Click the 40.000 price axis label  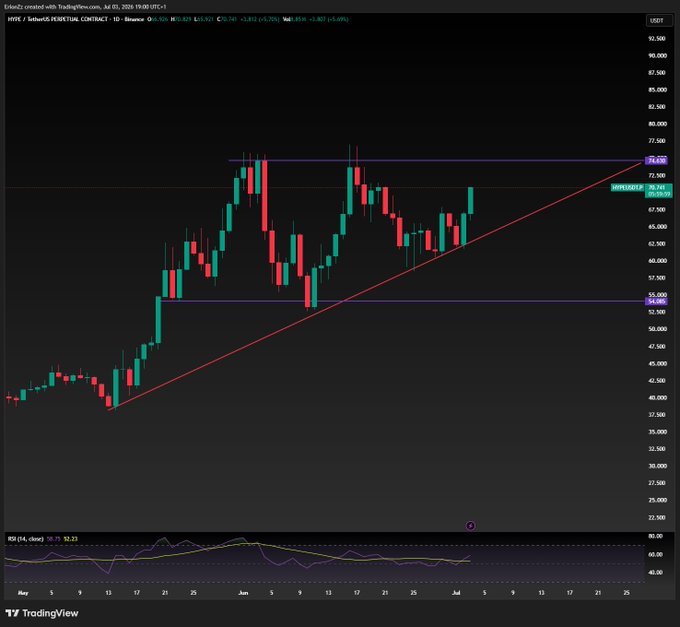pos(657,398)
